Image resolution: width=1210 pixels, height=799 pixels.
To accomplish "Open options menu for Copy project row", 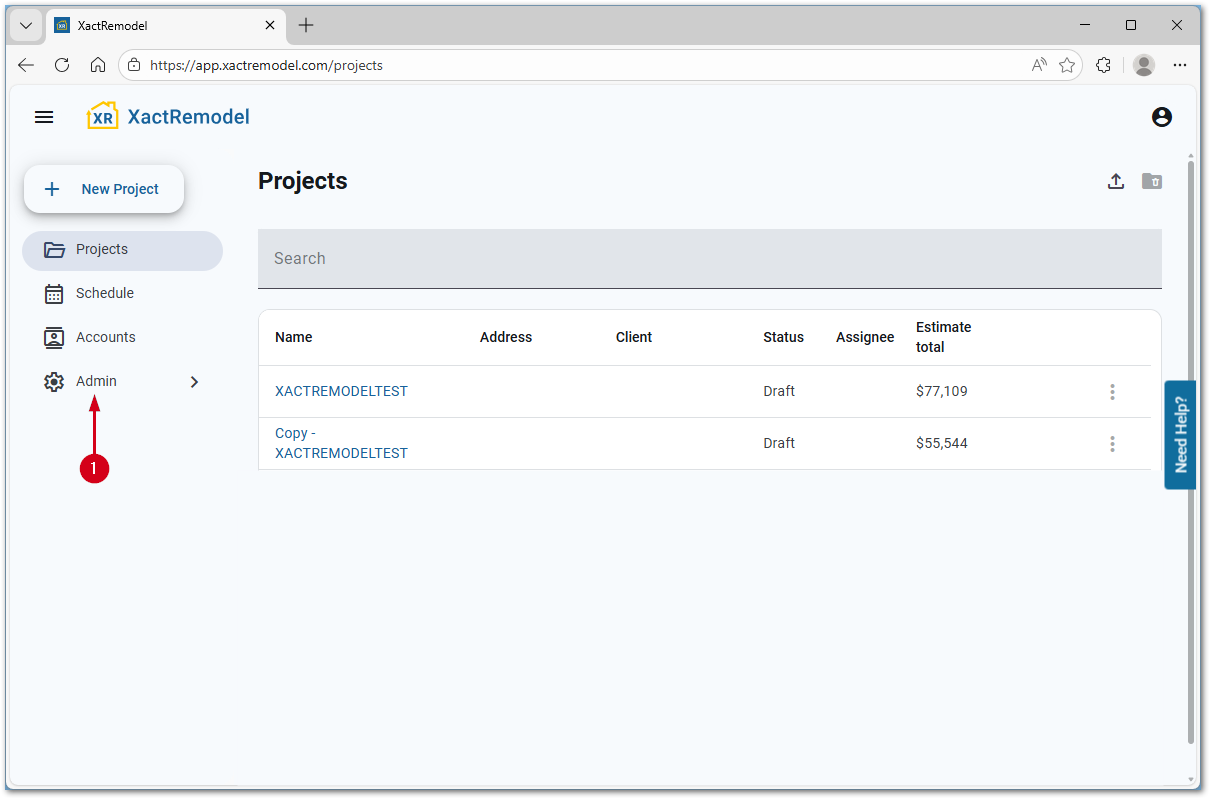I will pos(1112,444).
